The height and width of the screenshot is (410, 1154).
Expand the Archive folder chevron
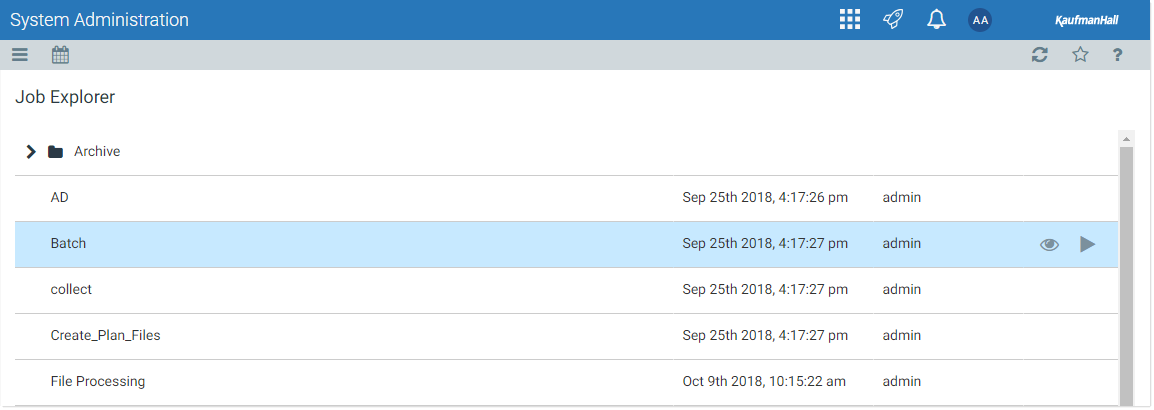[x=30, y=152]
